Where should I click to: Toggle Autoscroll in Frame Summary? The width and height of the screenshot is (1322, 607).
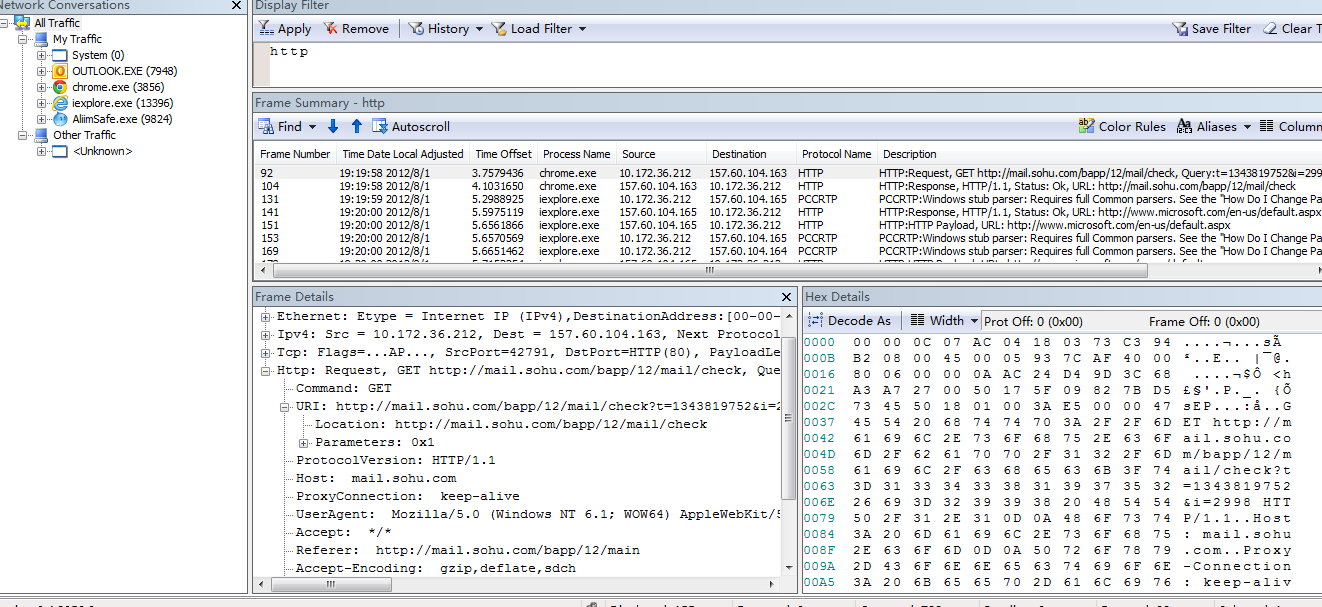pos(411,127)
